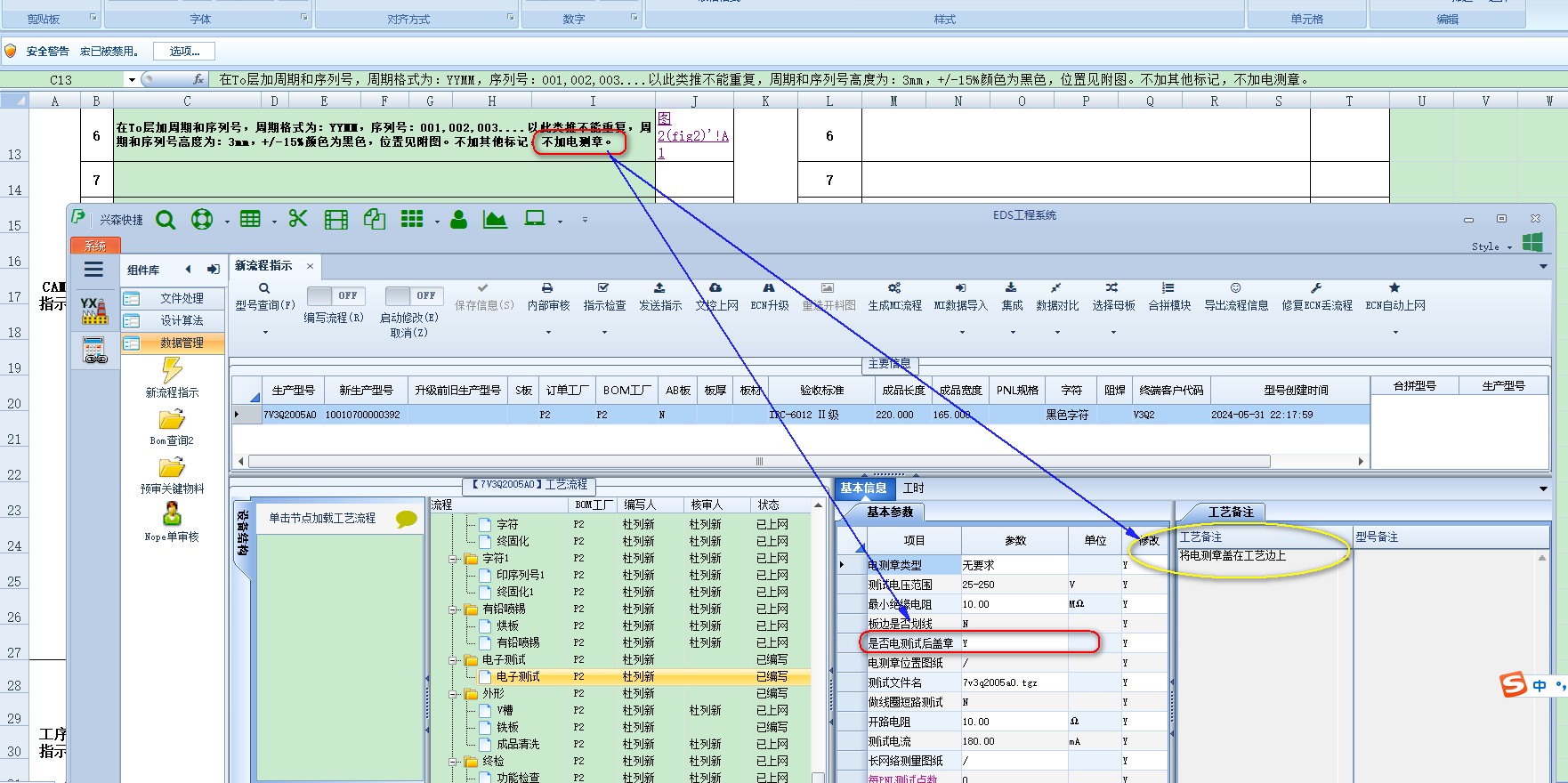Click the calculator link icon in sidebar
The width and height of the screenshot is (1568, 783).
pos(94,351)
